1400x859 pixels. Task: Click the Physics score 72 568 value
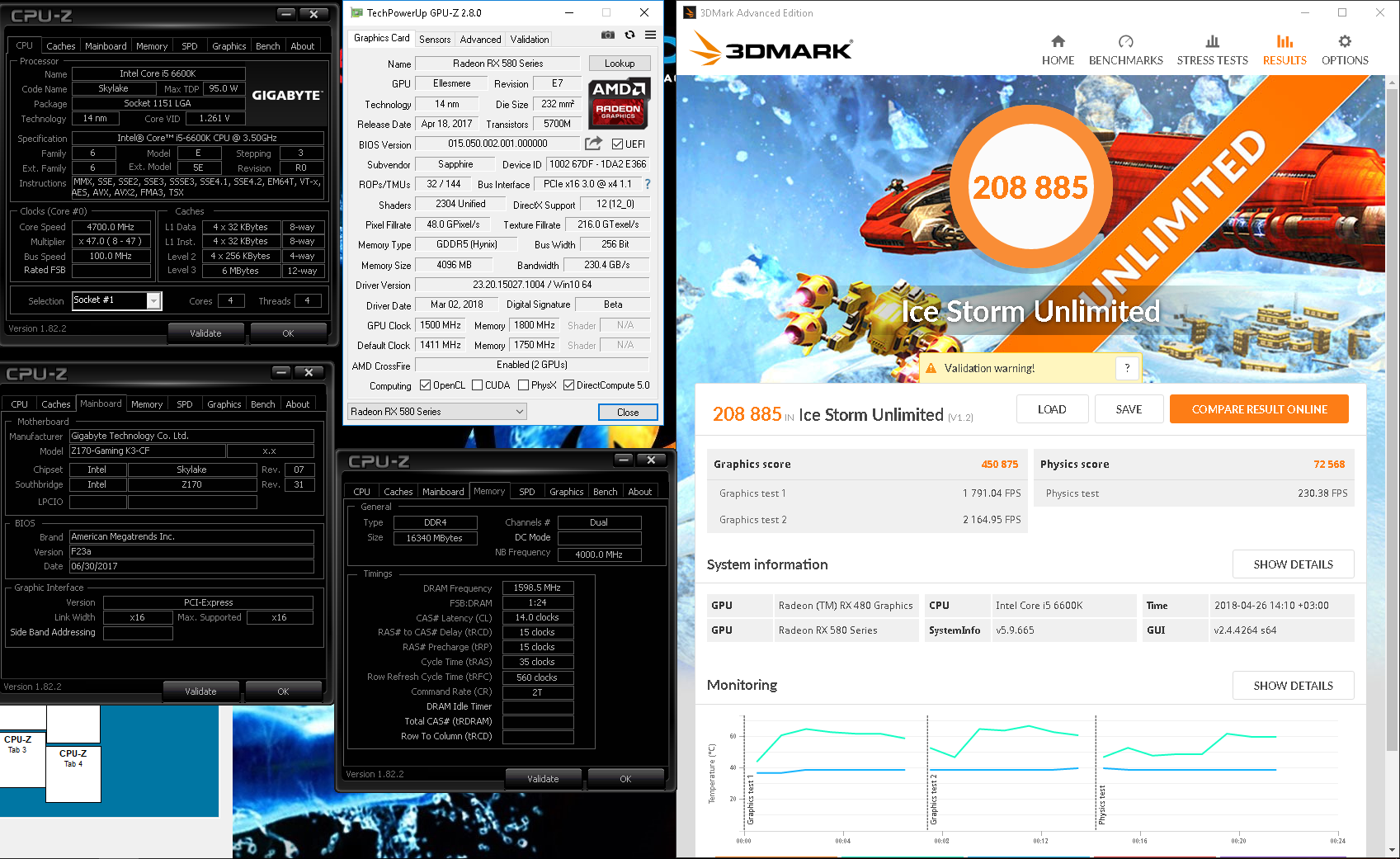(1328, 465)
